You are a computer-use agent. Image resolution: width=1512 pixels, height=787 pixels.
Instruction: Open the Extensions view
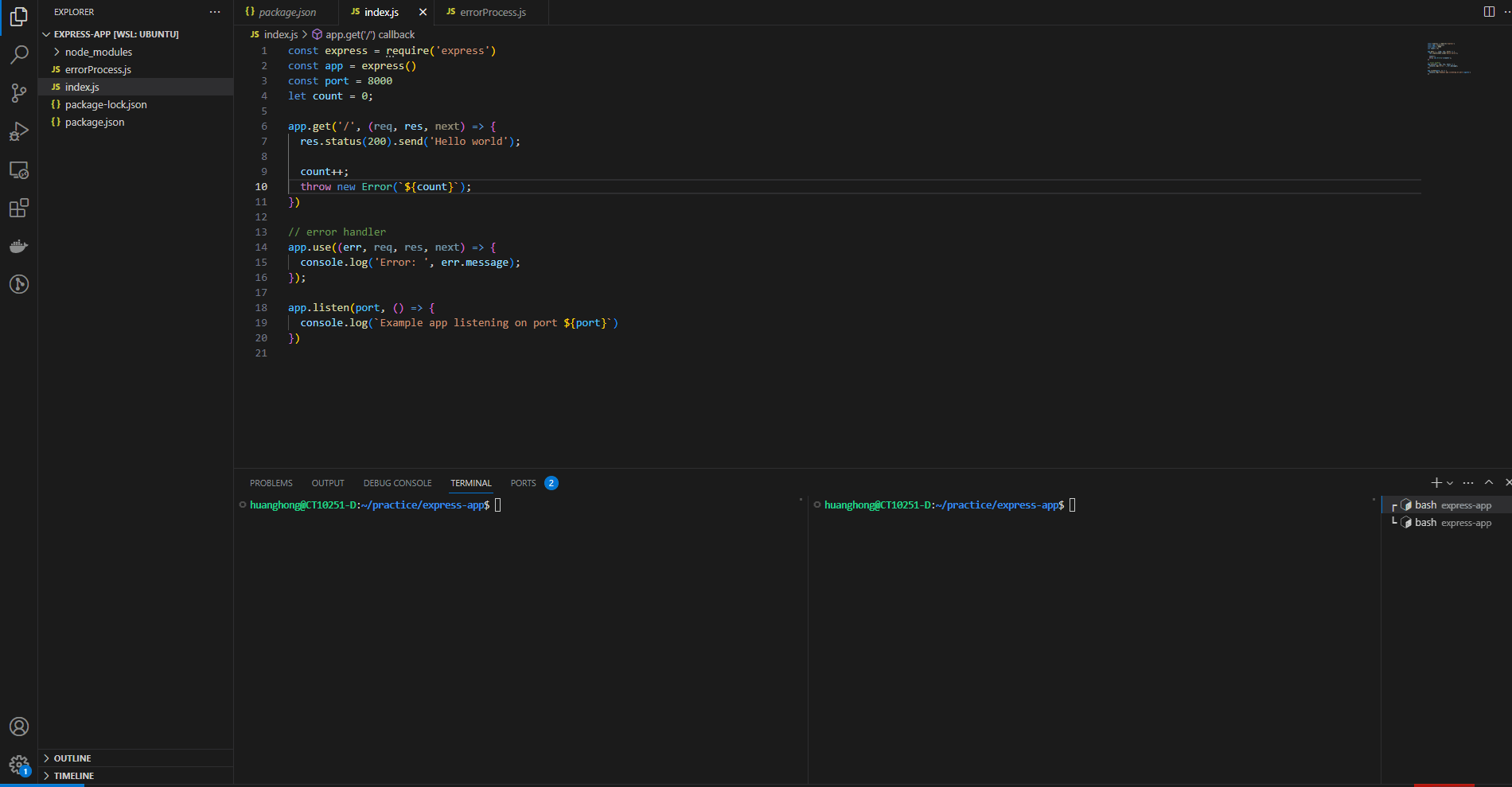[x=19, y=208]
